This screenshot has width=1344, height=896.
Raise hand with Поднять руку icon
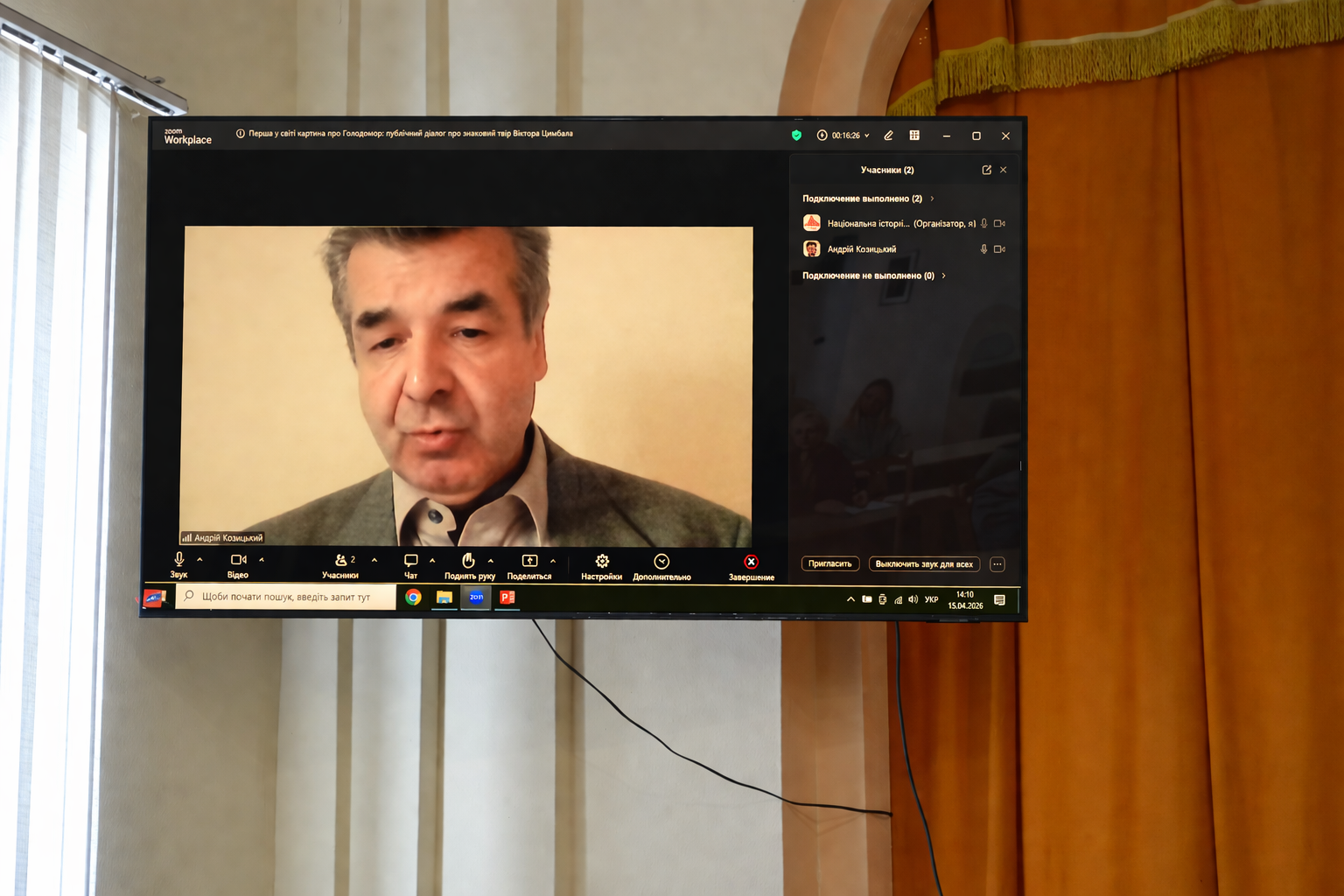click(x=468, y=561)
